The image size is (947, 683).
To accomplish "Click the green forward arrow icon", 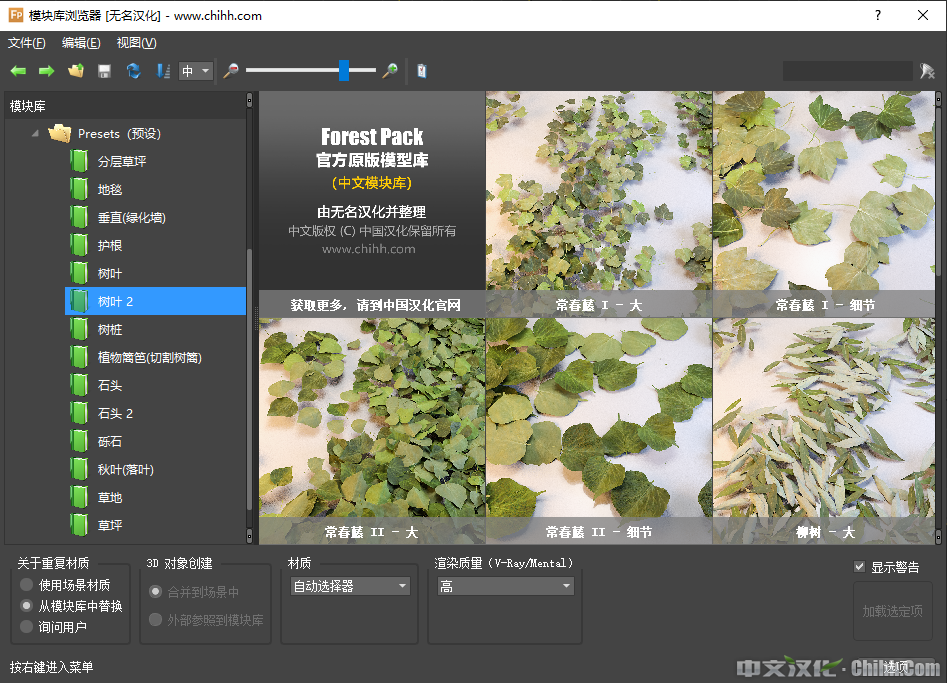I will (x=46, y=71).
